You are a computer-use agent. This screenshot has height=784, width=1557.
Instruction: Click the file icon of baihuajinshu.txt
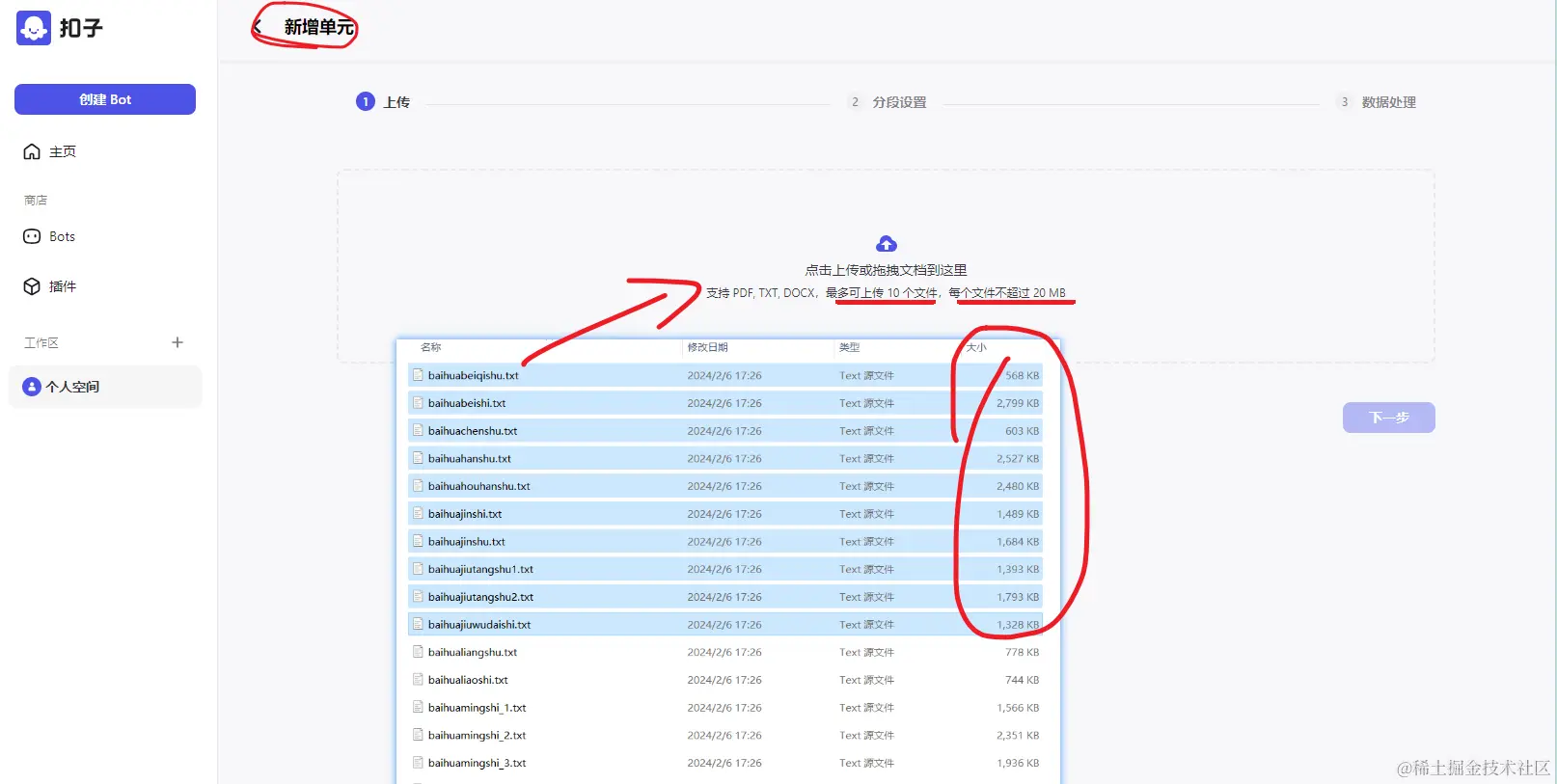tap(419, 541)
